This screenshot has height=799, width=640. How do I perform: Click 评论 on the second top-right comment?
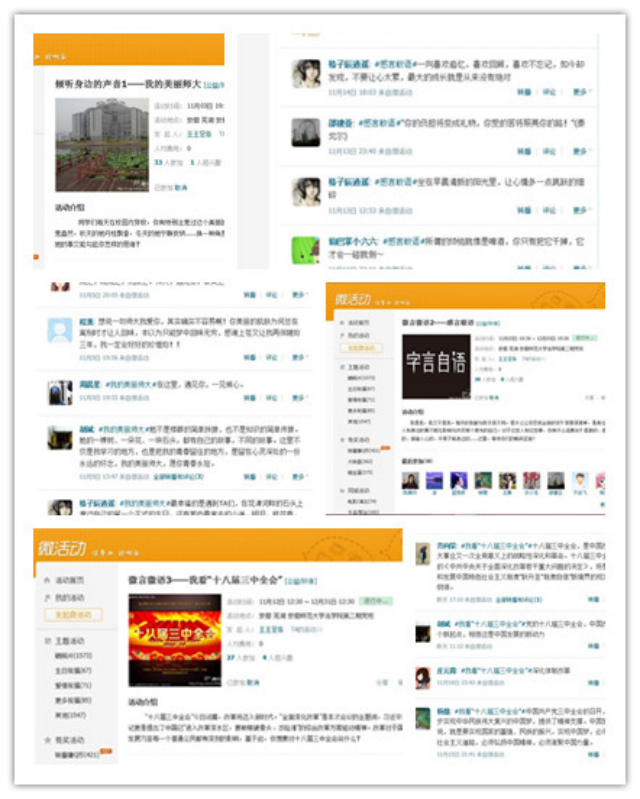click(x=549, y=151)
